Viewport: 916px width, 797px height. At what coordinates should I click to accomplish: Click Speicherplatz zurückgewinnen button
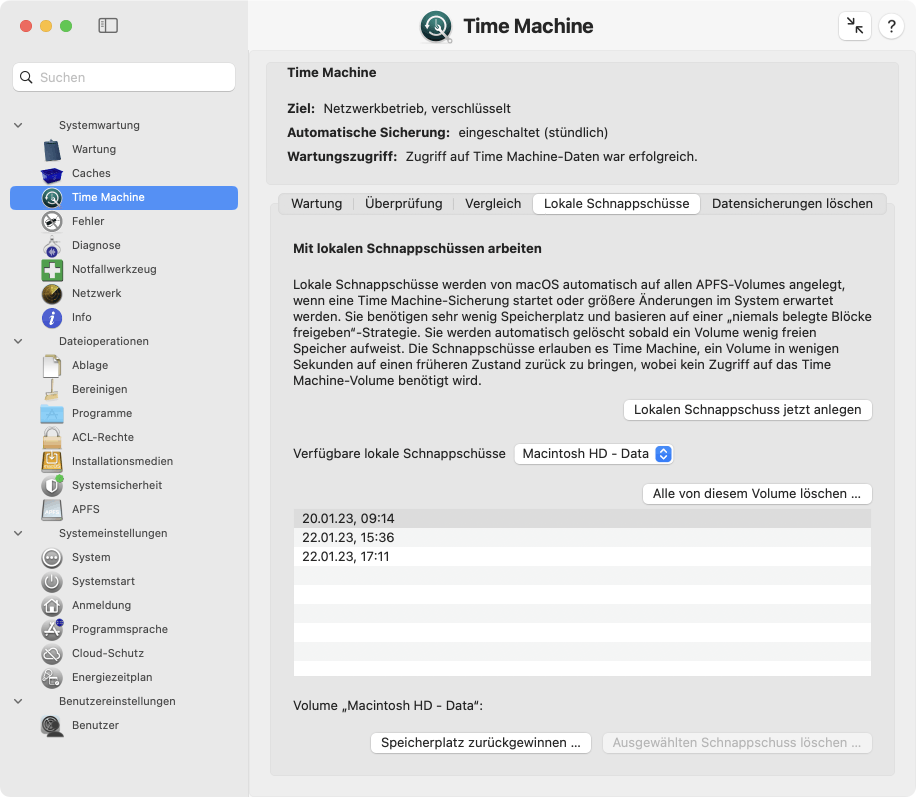point(481,743)
